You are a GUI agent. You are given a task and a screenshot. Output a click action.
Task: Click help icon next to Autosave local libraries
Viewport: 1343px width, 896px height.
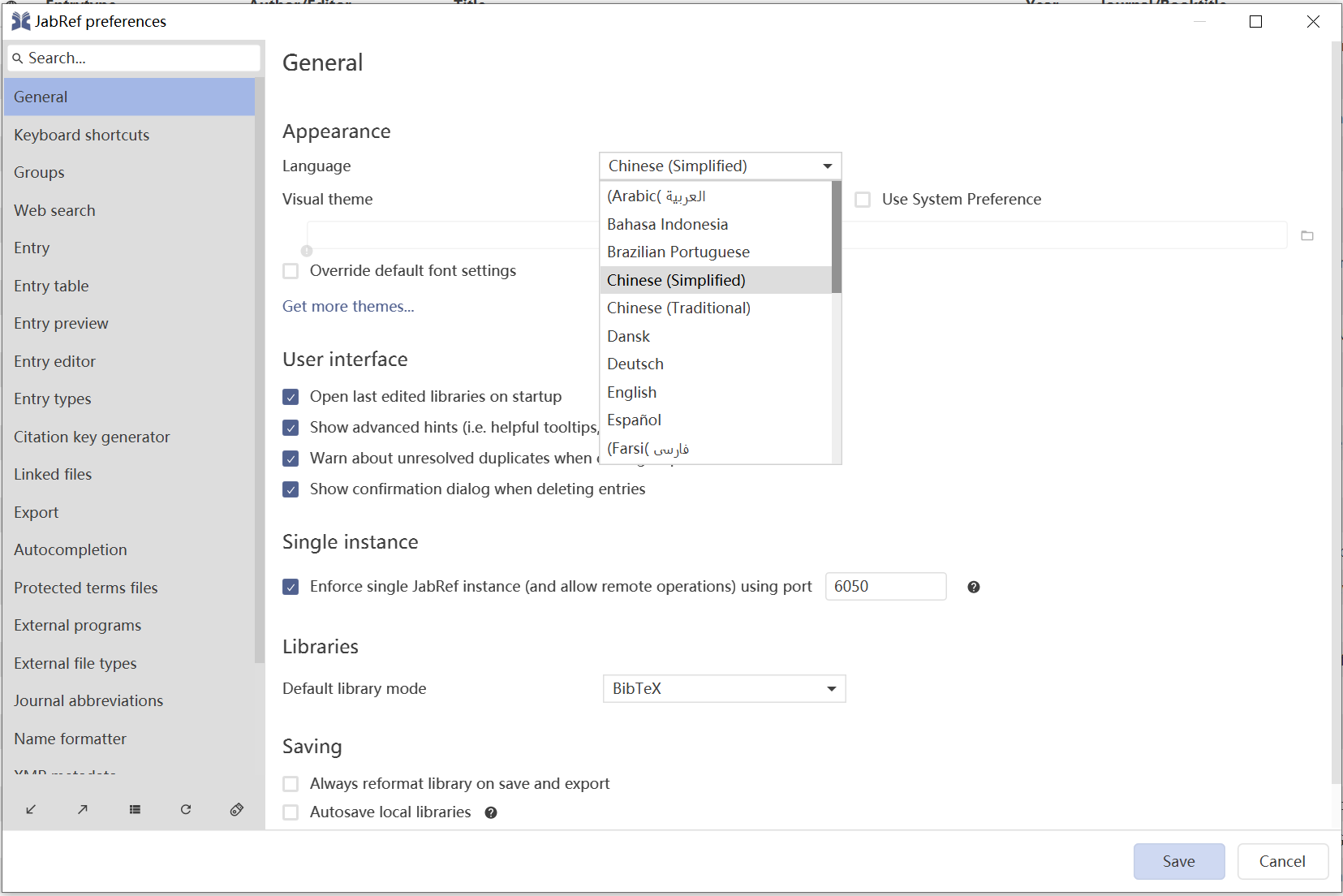(491, 812)
